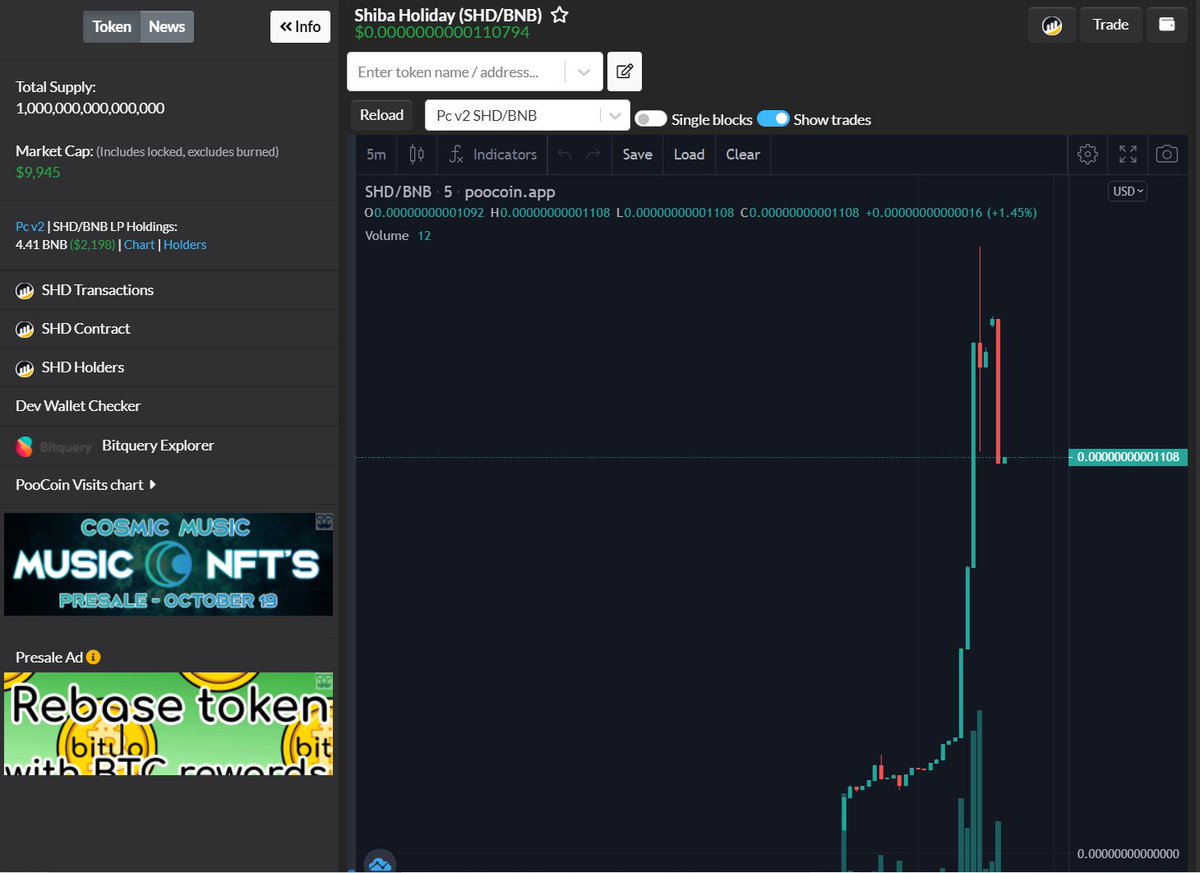Toggle the Single blocks switch
This screenshot has width=1200, height=873.
(x=651, y=119)
